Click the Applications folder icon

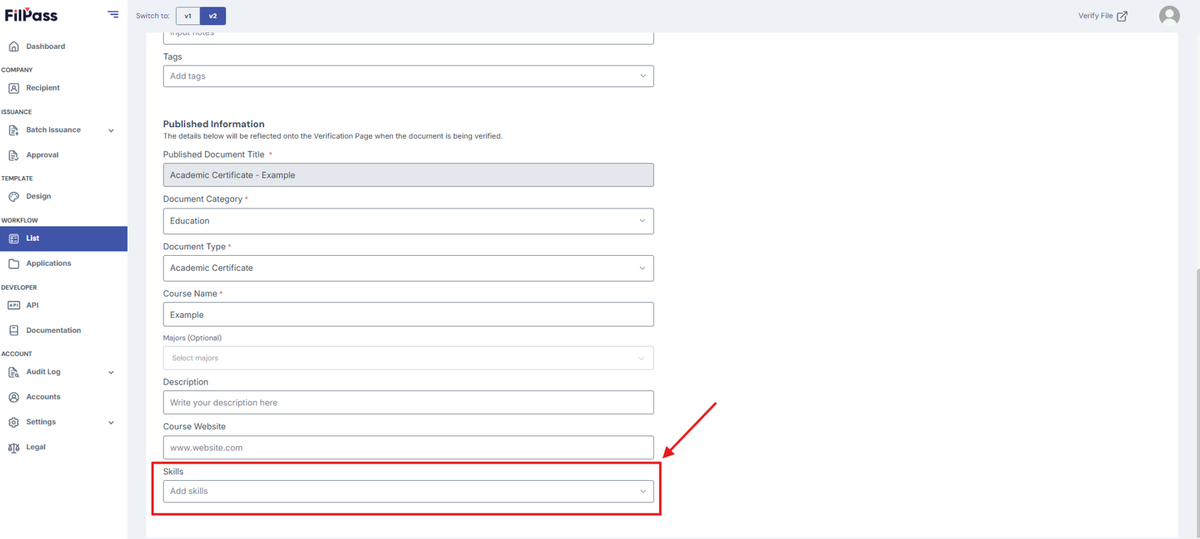tap(13, 263)
